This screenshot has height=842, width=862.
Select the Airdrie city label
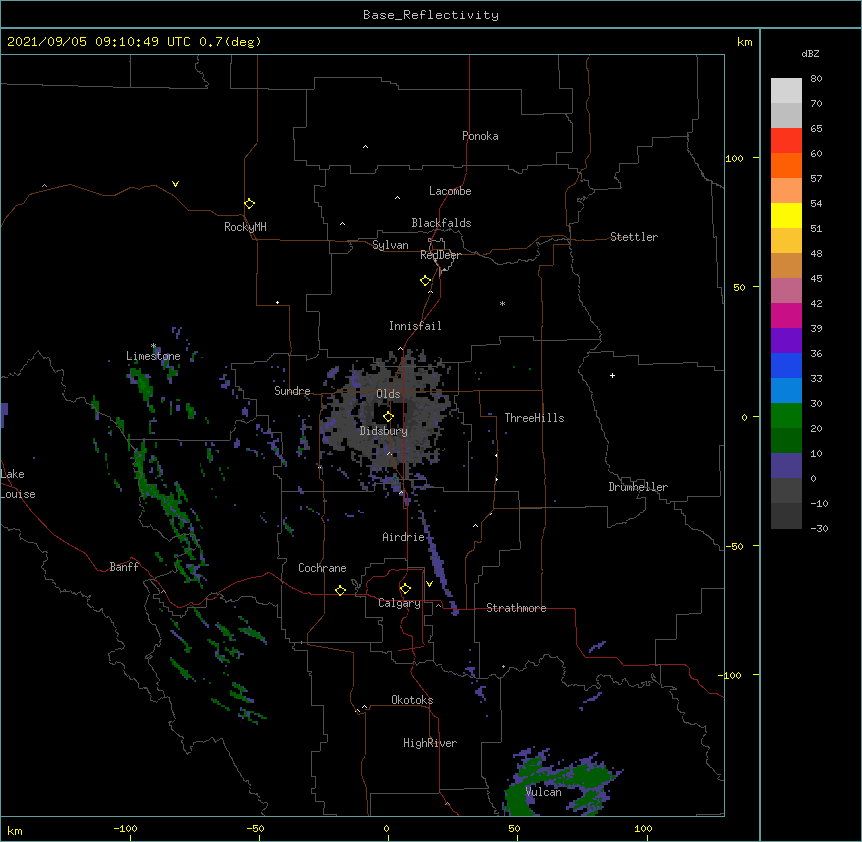[x=404, y=537]
